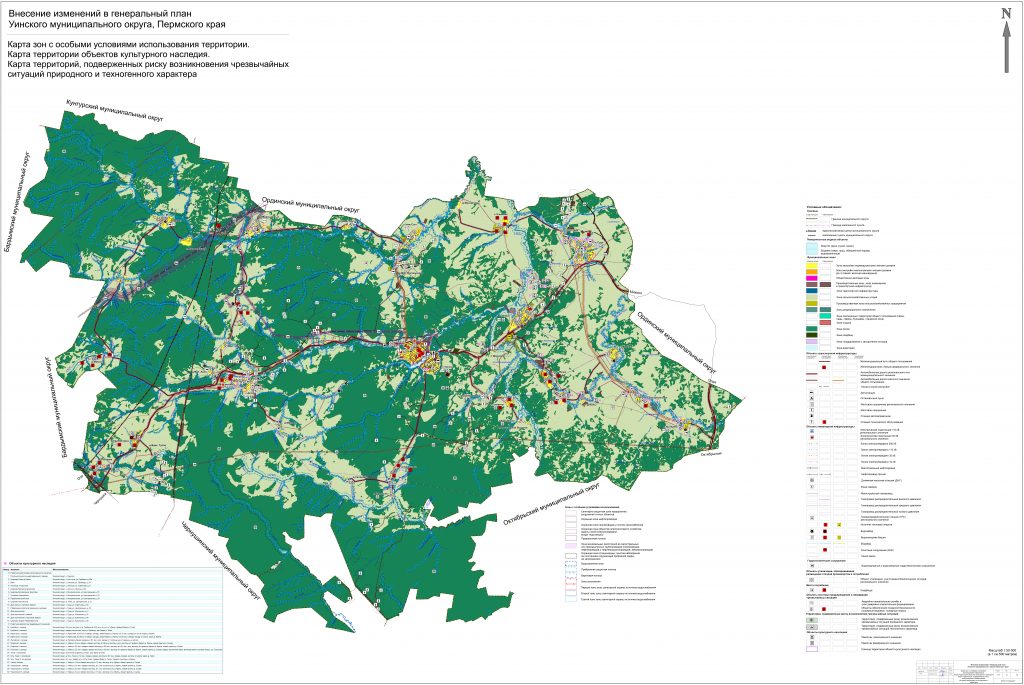Click the green-shaded emergency risk legend box
This screenshot has width=1024, height=685.
coord(812,620)
